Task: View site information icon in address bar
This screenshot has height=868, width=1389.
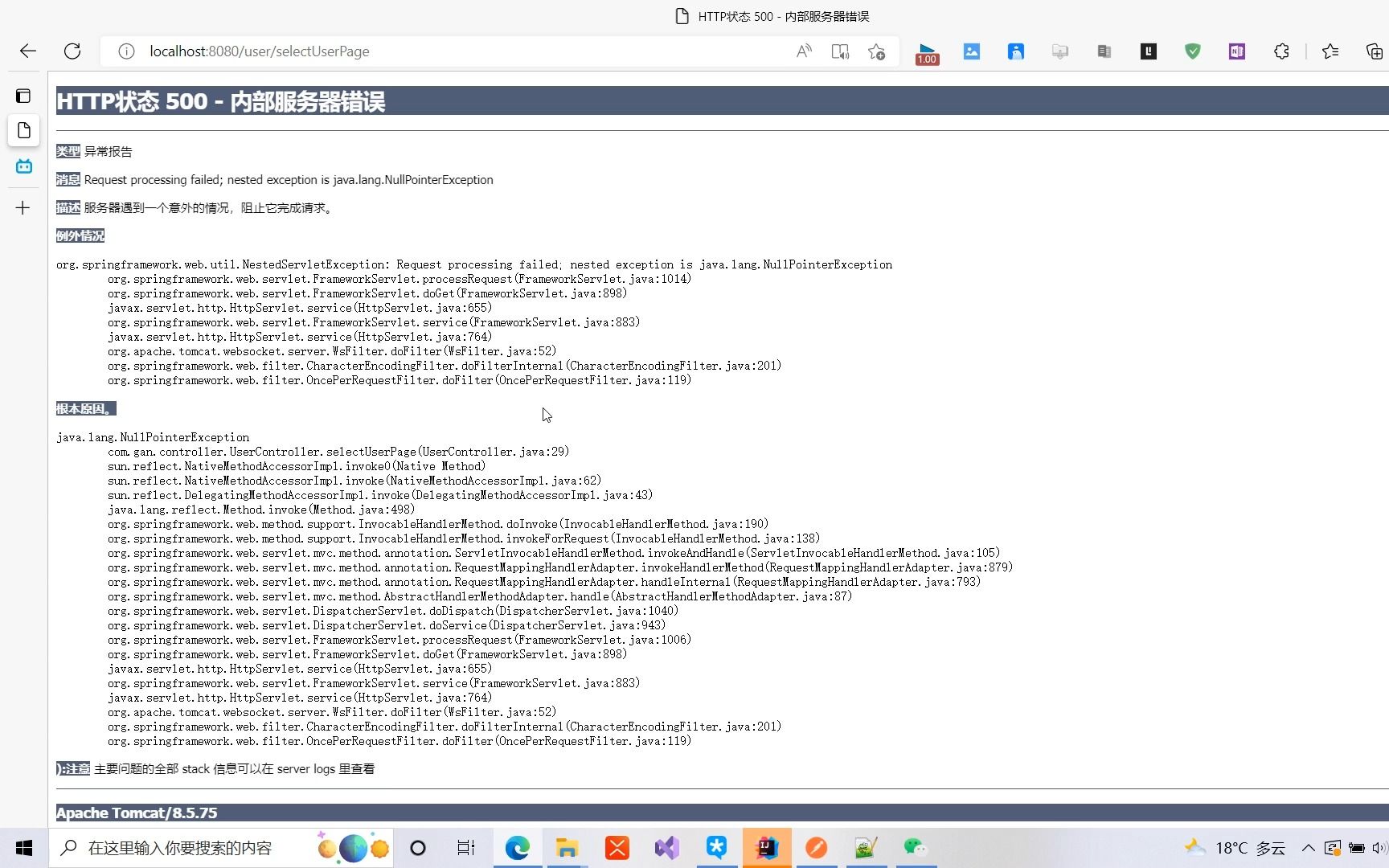Action: point(126,51)
